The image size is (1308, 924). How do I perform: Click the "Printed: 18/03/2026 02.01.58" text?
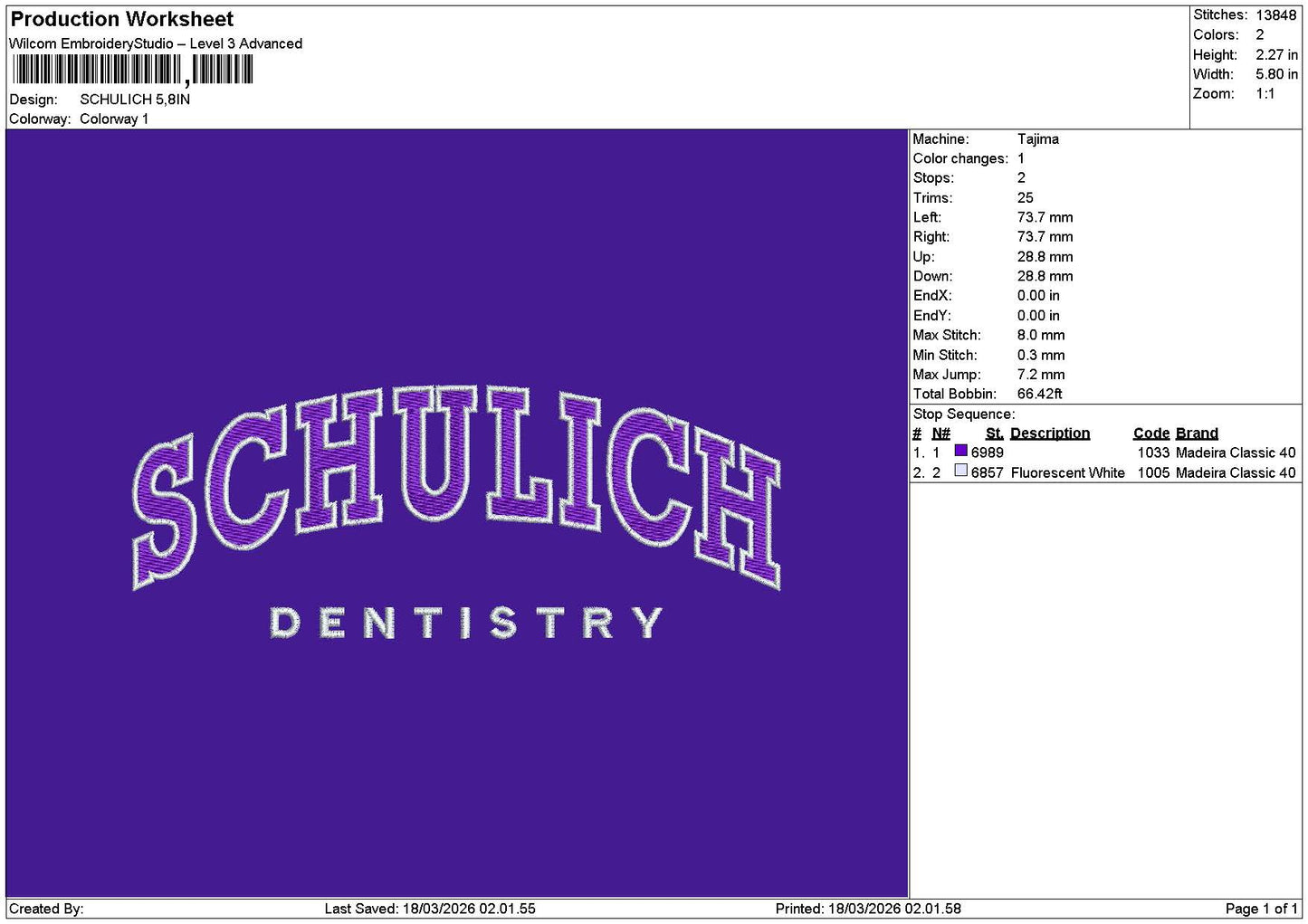[x=868, y=909]
